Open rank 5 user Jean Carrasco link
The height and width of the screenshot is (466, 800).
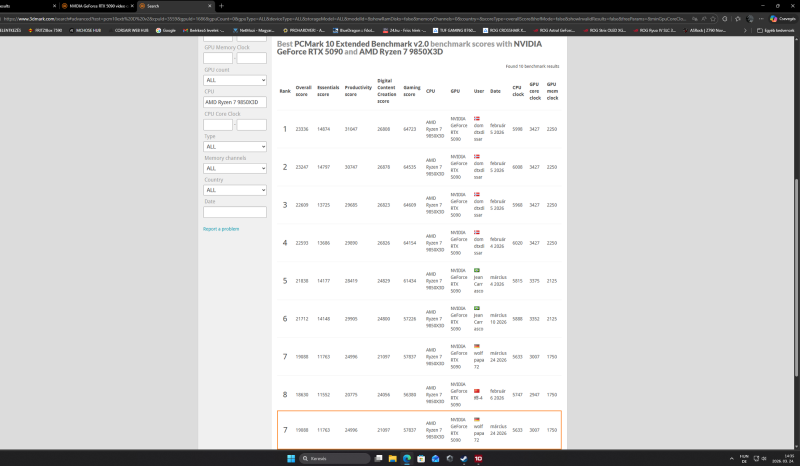click(478, 284)
